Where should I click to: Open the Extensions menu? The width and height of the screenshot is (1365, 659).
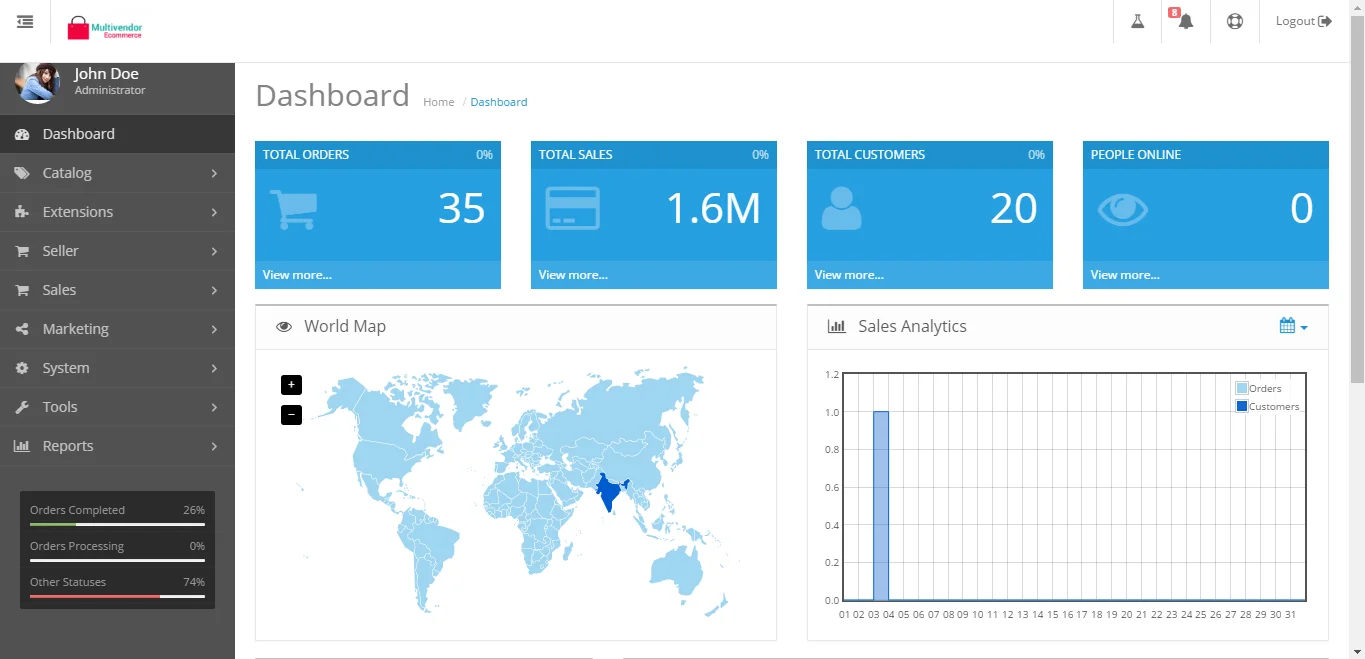tap(117, 212)
